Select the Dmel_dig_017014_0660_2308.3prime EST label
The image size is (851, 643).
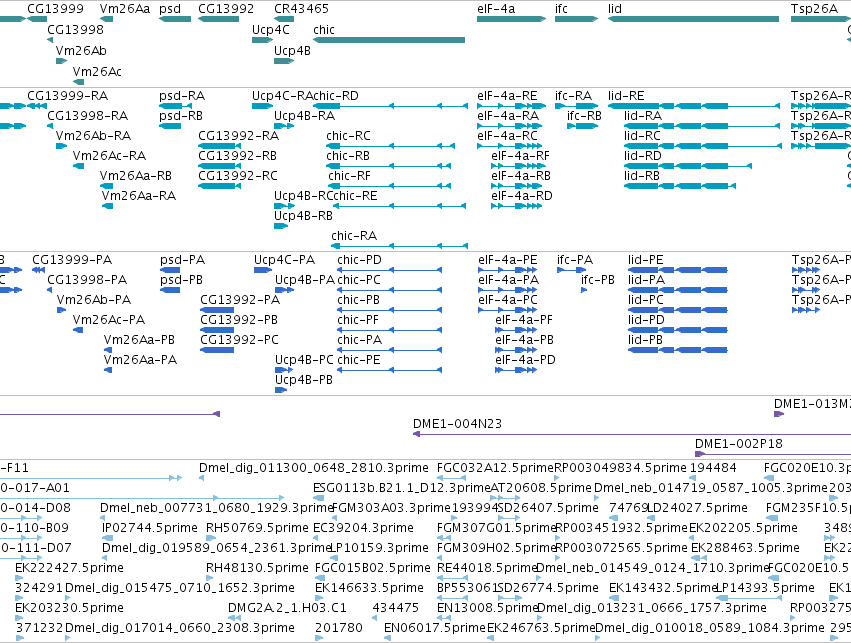pos(180,628)
